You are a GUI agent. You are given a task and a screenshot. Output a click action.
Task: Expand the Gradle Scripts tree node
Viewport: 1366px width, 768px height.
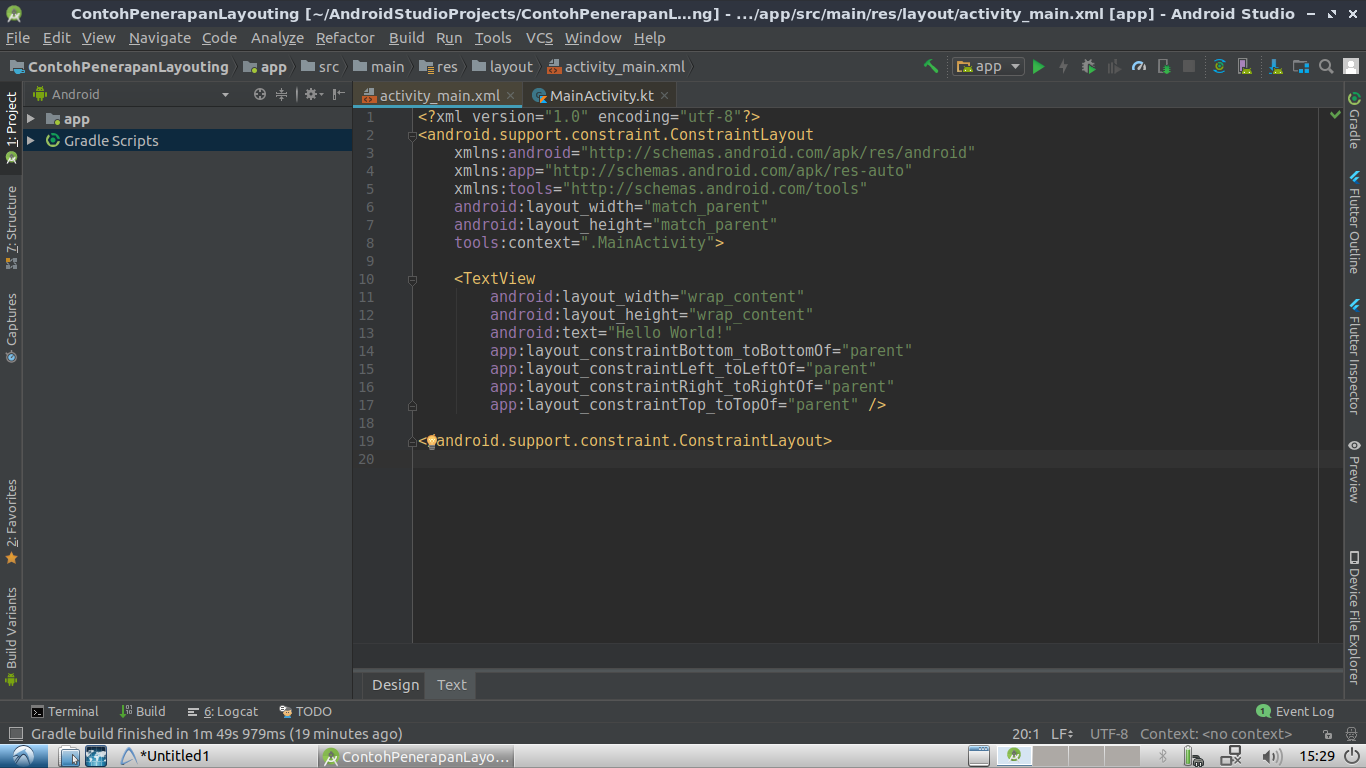coord(31,141)
